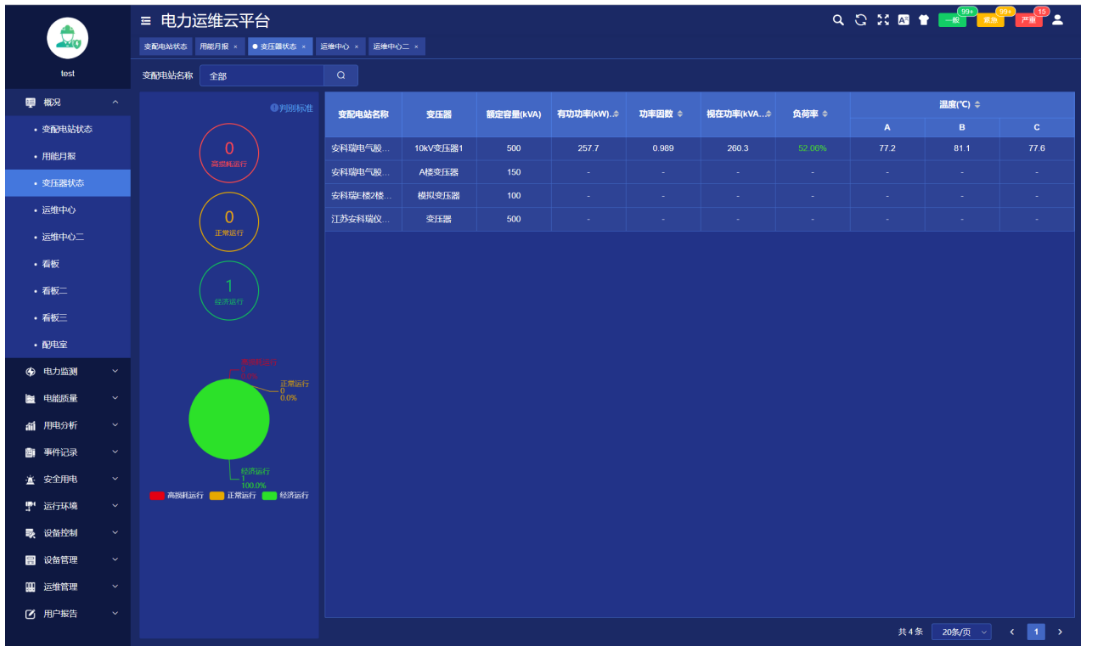Toggle fullscreen with the expand icon
This screenshot has height=653, width=1093.
882,20
